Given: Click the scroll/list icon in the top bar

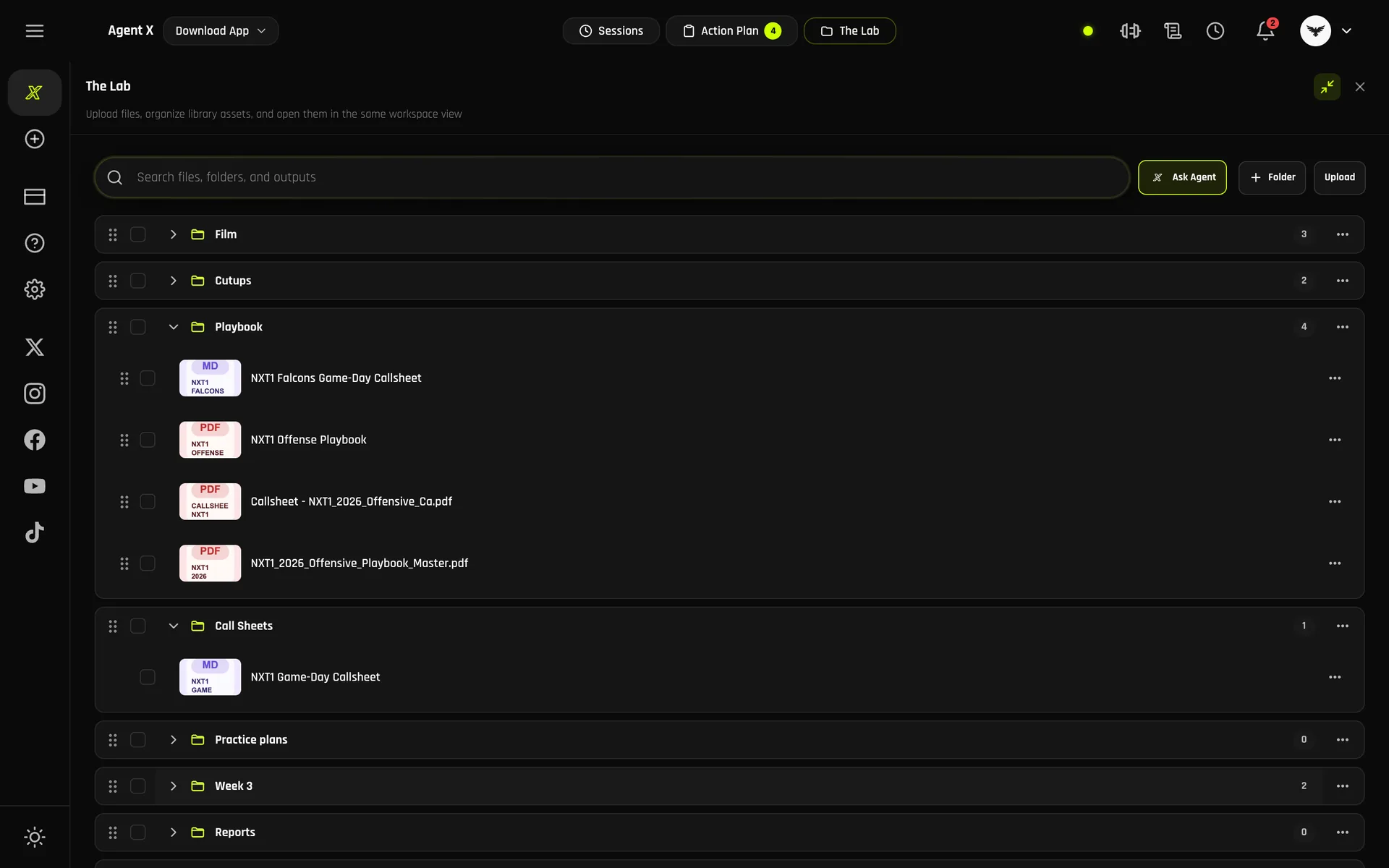Looking at the screenshot, I should click(x=1173, y=30).
